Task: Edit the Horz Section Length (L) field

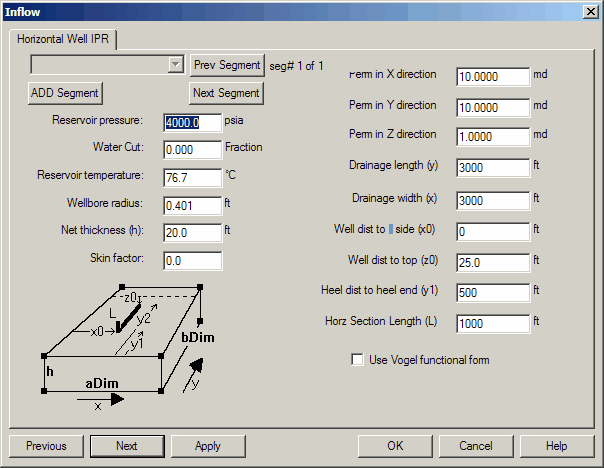Action: coord(493,324)
